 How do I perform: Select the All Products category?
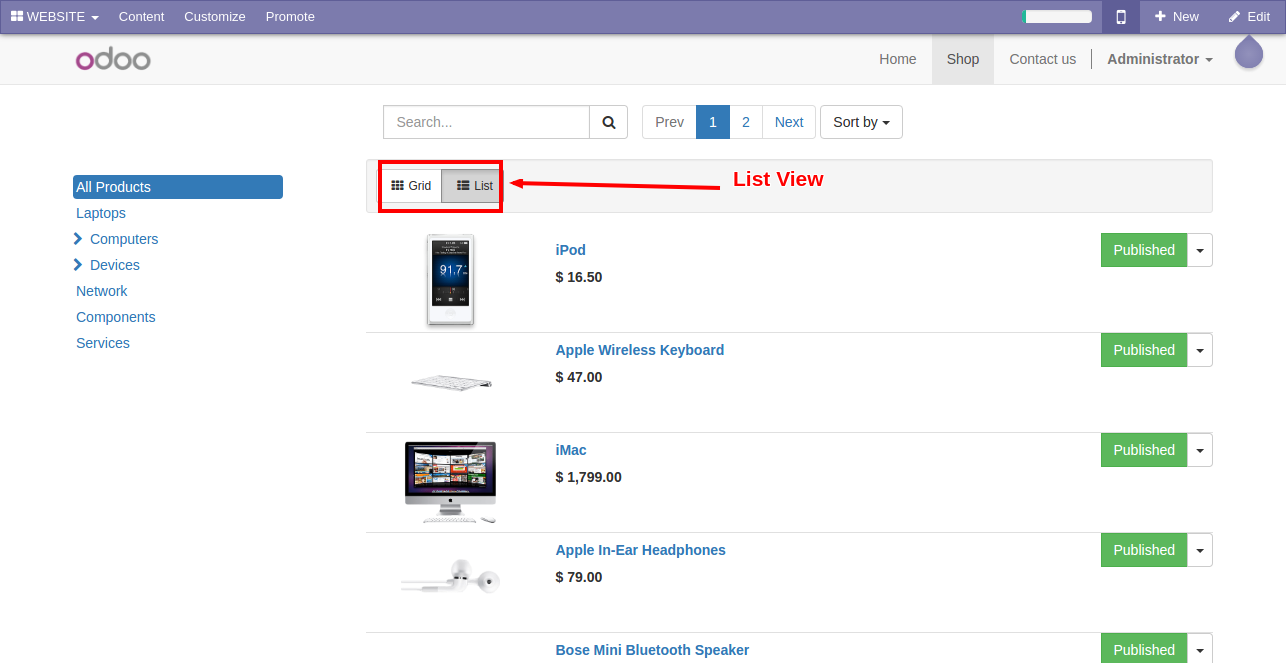click(178, 187)
